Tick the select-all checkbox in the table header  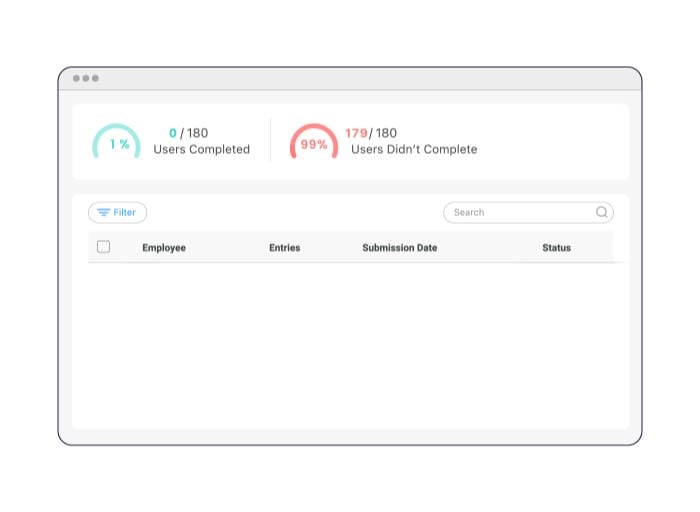(103, 247)
